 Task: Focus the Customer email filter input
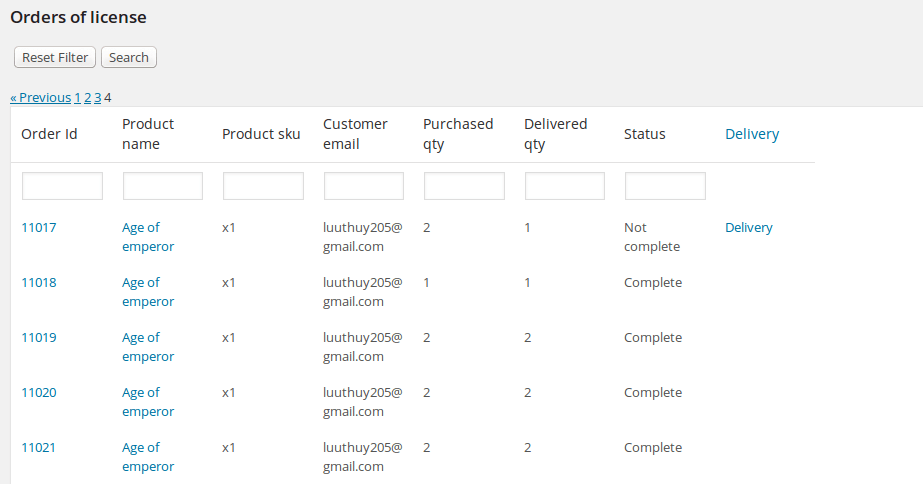click(x=364, y=186)
